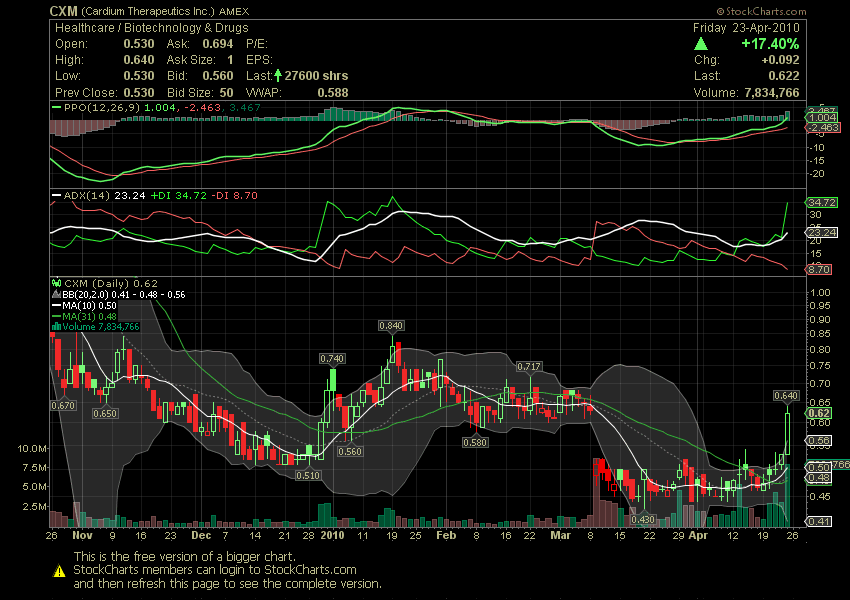Viewport: 850px width, 600px height.
Task: Click the 0.510 low price marker
Action: (307, 475)
